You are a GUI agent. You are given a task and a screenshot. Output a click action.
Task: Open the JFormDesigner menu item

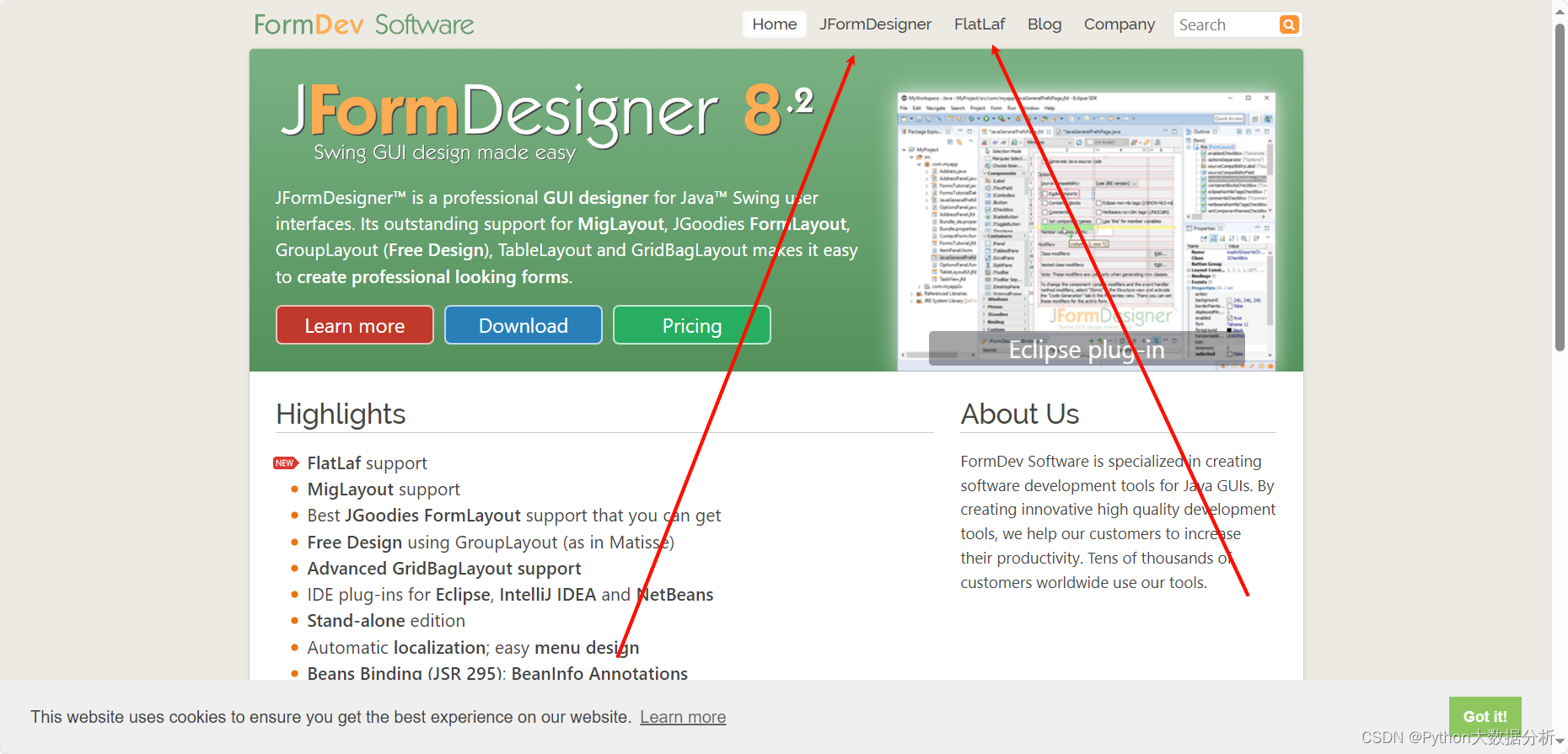875,24
